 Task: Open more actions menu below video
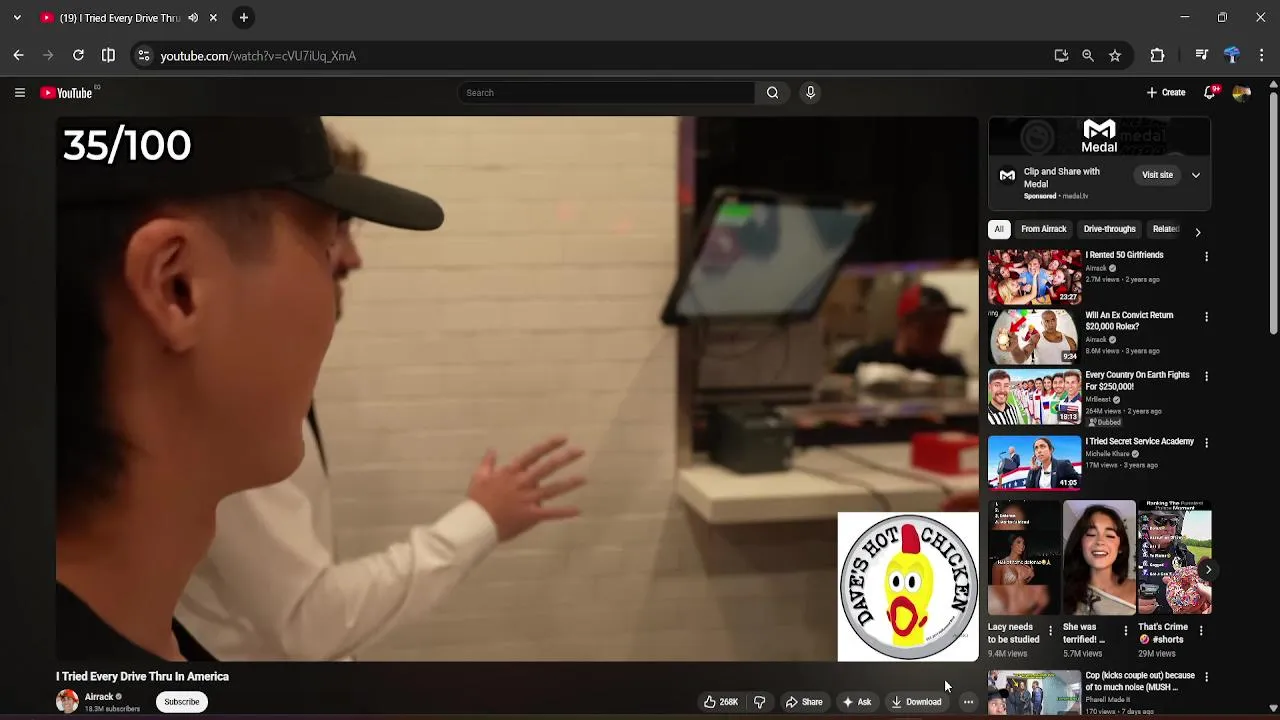[x=968, y=702]
